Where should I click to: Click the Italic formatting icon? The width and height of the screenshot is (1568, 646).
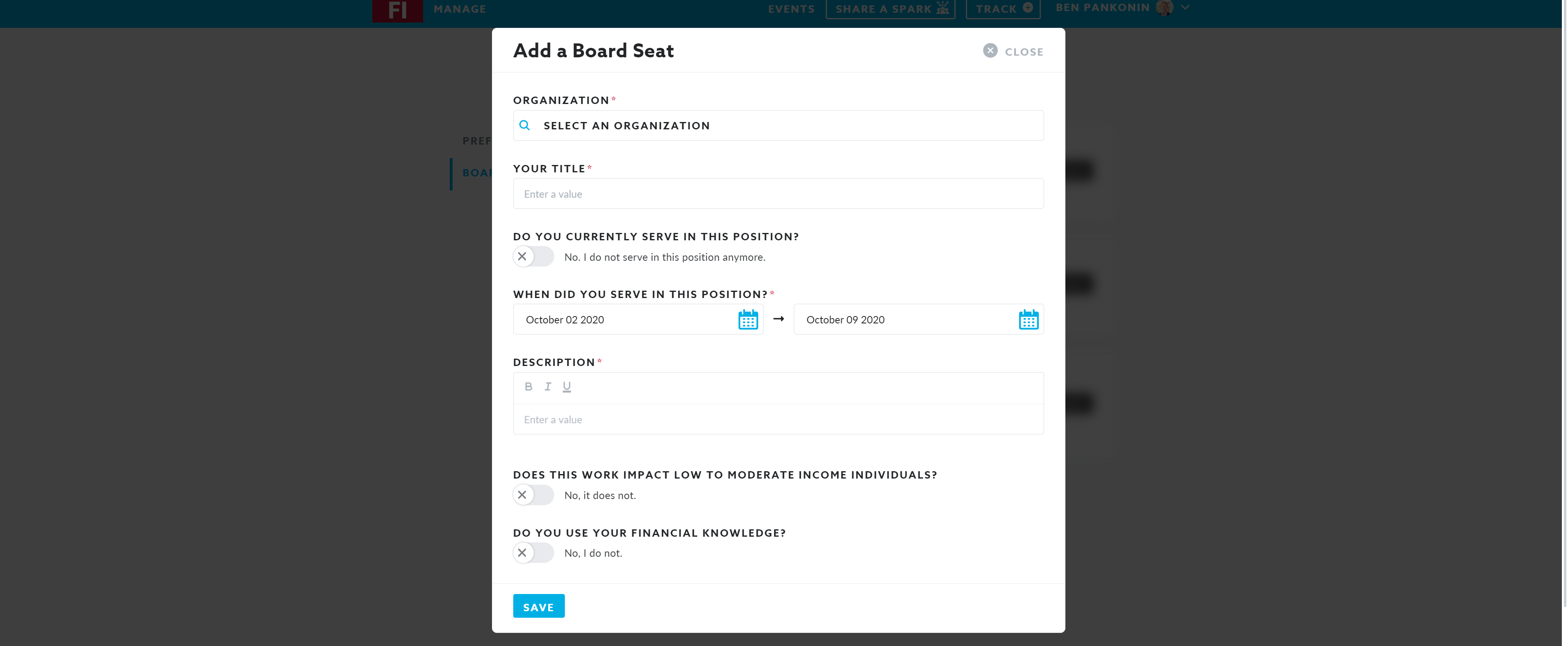pyautogui.click(x=548, y=387)
